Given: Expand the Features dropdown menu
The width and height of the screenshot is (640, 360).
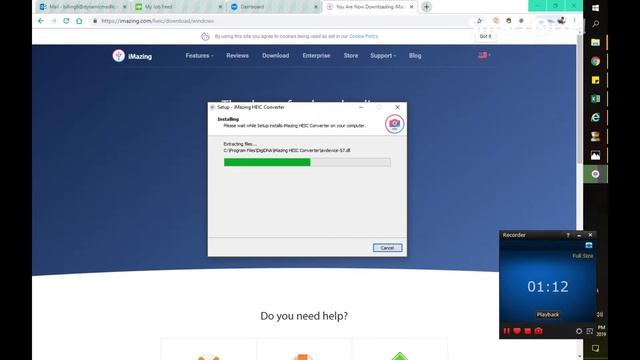Looking at the screenshot, I should point(199,56).
